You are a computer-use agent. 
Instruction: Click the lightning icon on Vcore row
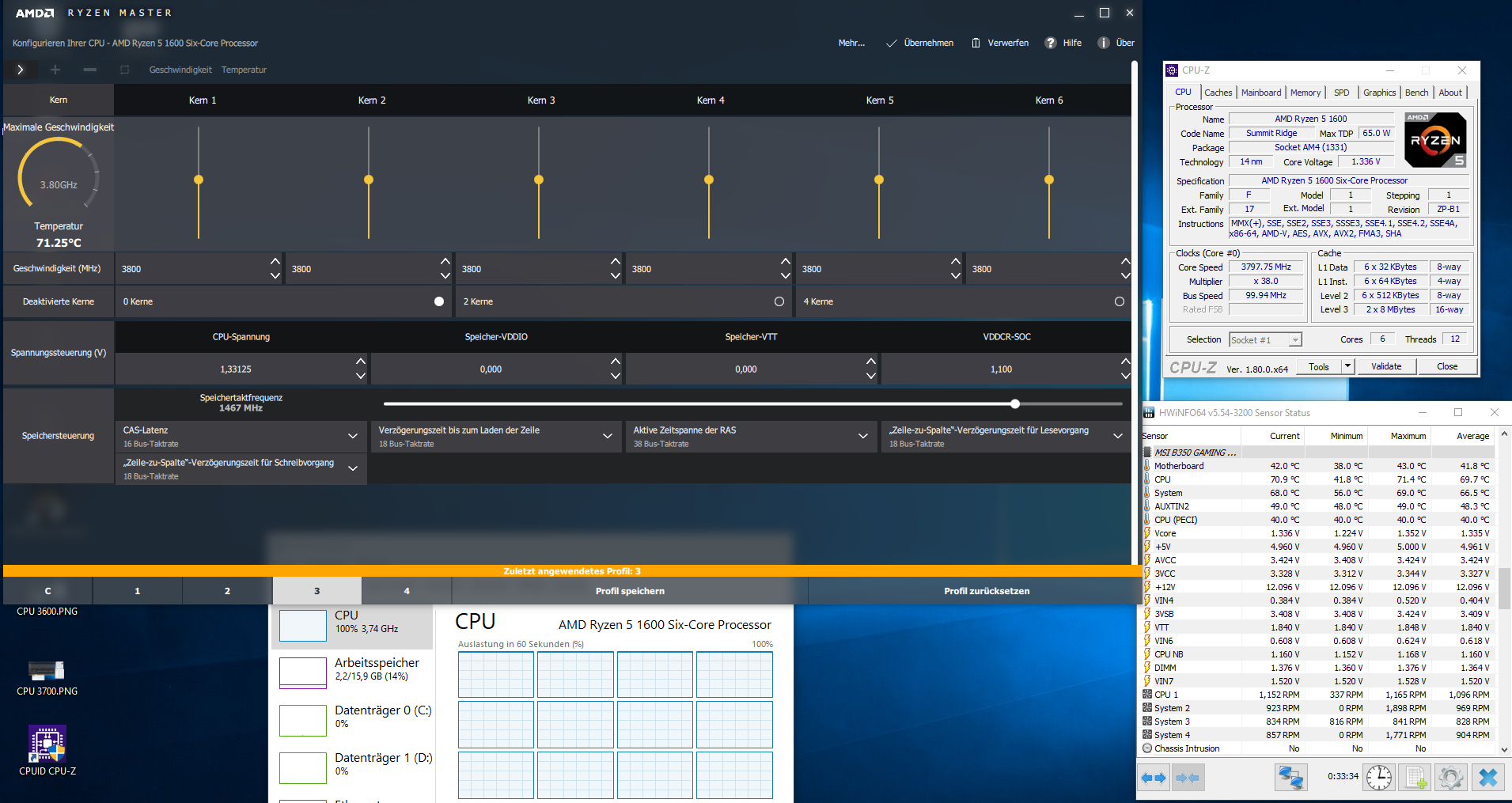tap(1147, 533)
